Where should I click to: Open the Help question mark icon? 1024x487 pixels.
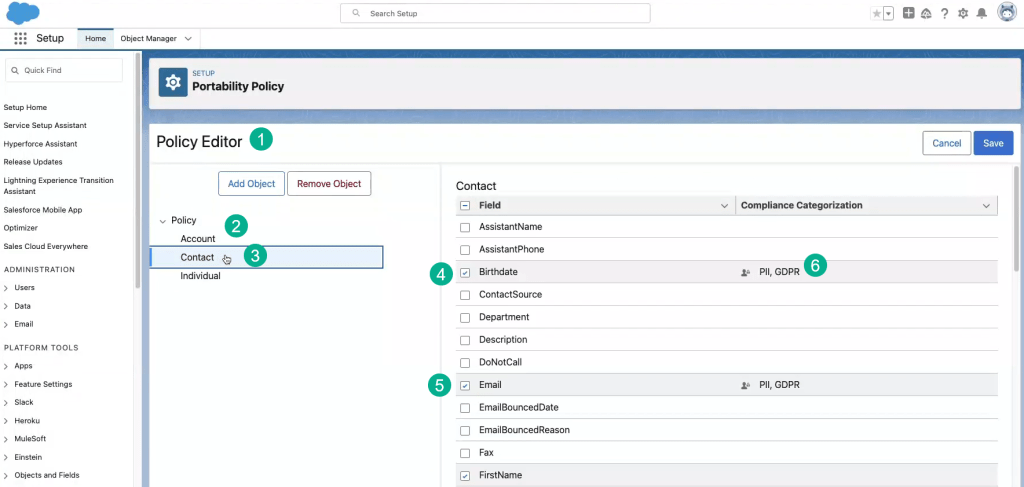pos(944,13)
